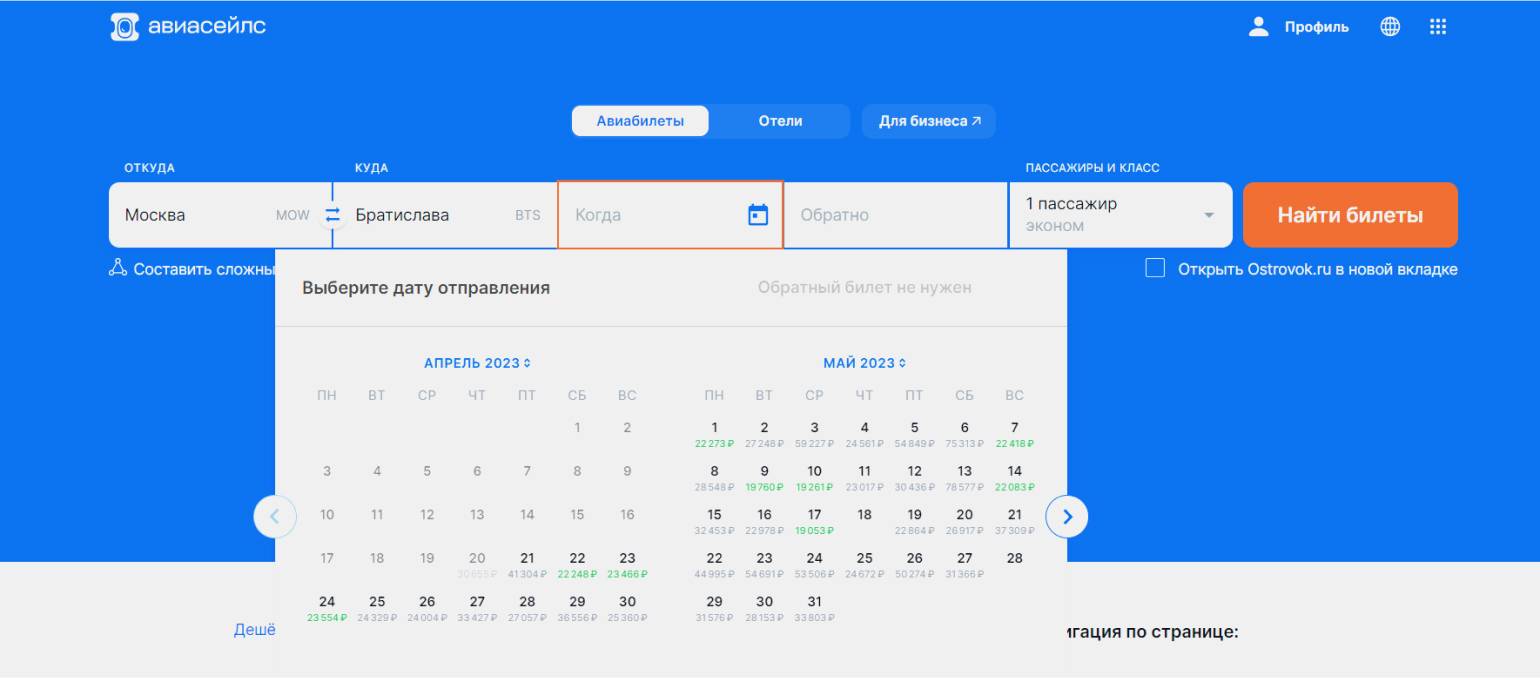
Task: Open the Для бизнеса link
Action: point(929,121)
